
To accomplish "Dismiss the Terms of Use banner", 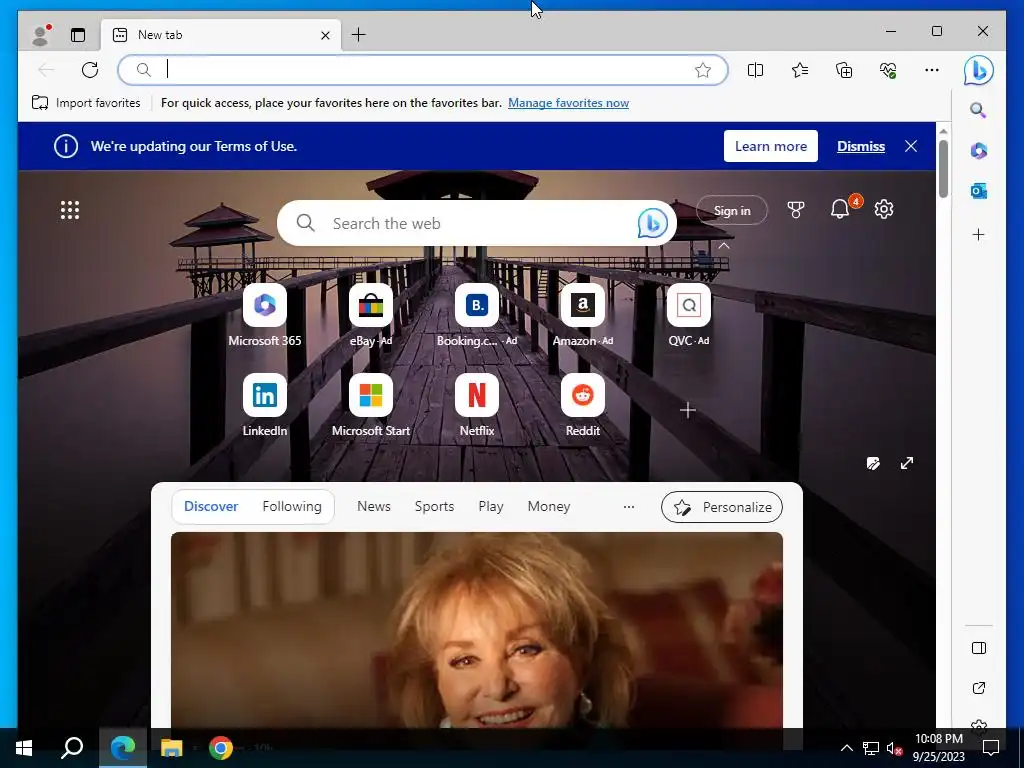I will 861,146.
